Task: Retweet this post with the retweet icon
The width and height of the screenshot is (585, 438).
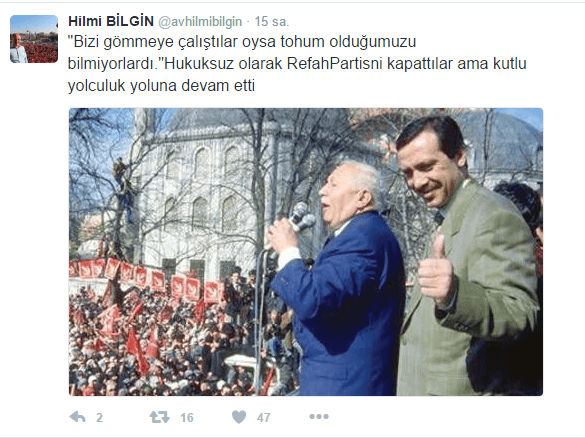Action: point(159,417)
